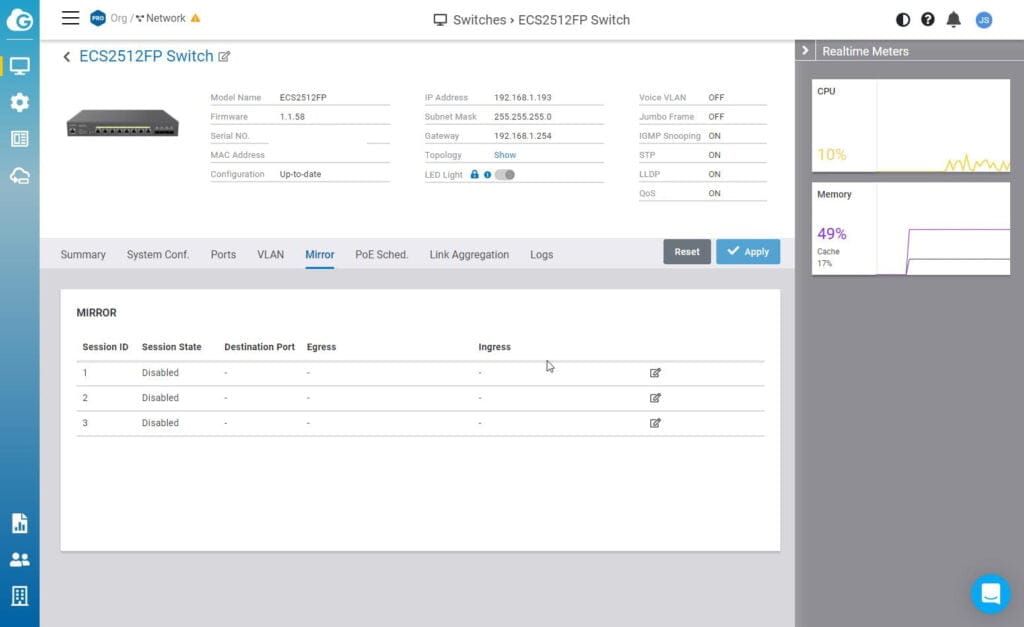Open the reports chart icon in sidebar
The width and height of the screenshot is (1024, 627).
click(19, 523)
